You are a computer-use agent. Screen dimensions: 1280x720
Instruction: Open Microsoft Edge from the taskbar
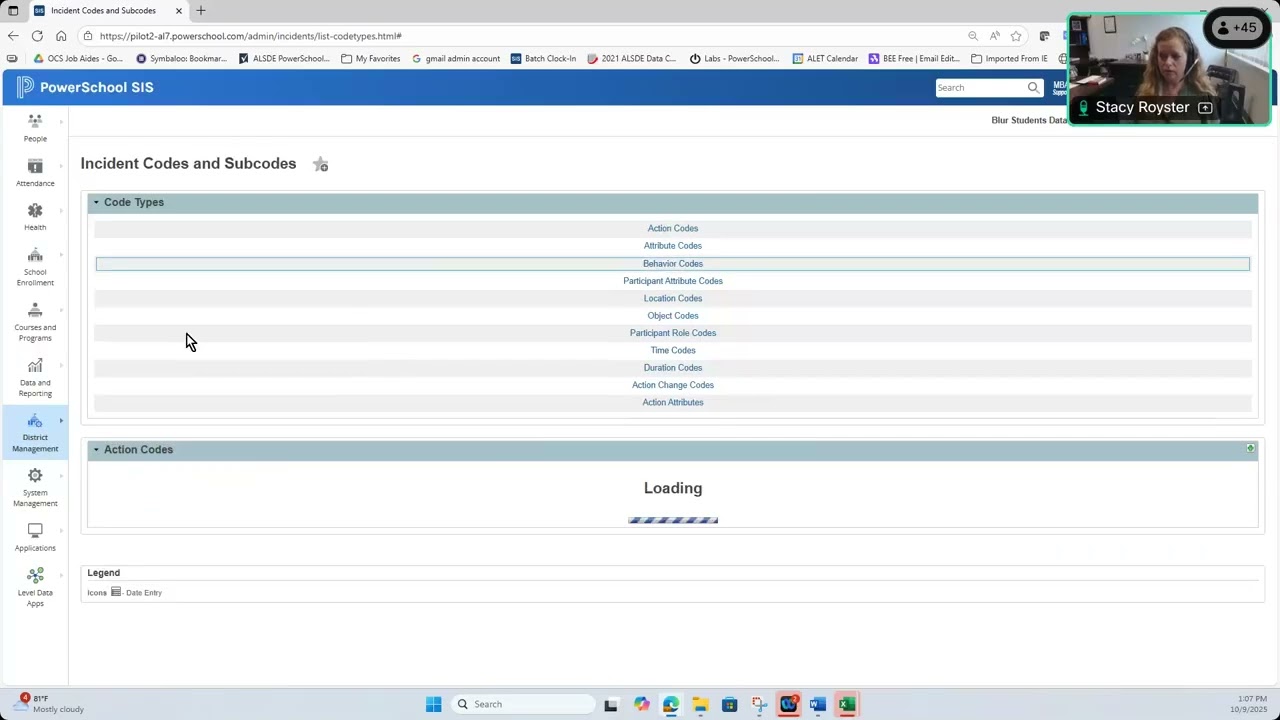(670, 704)
